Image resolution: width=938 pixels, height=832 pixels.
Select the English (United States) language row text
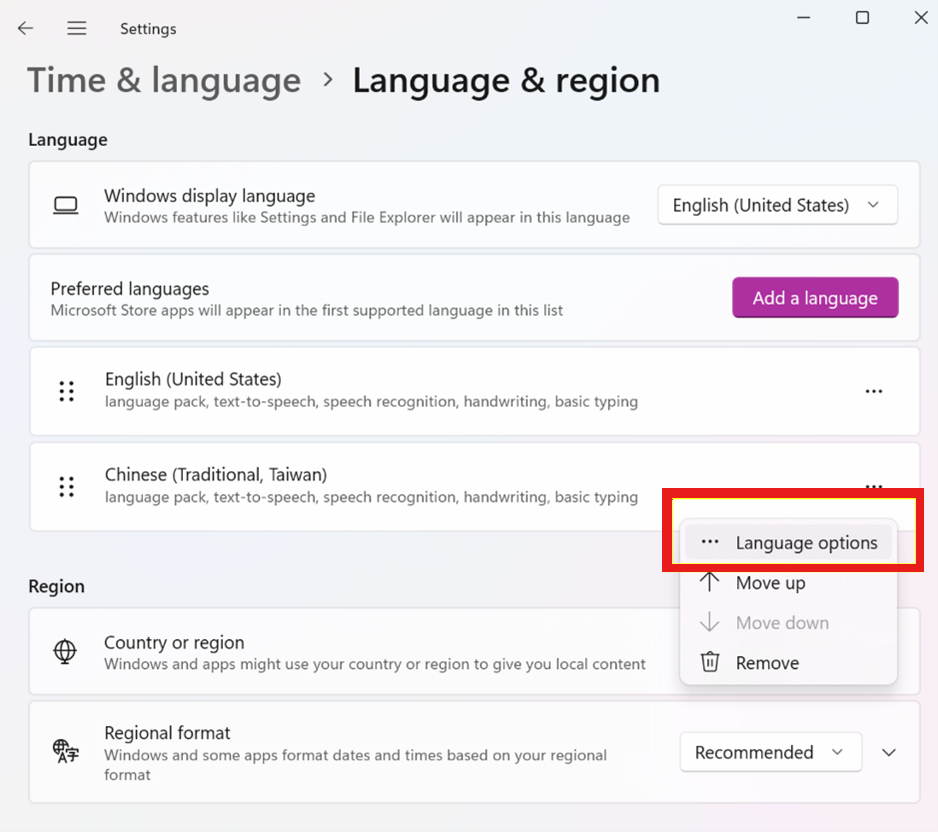193,379
